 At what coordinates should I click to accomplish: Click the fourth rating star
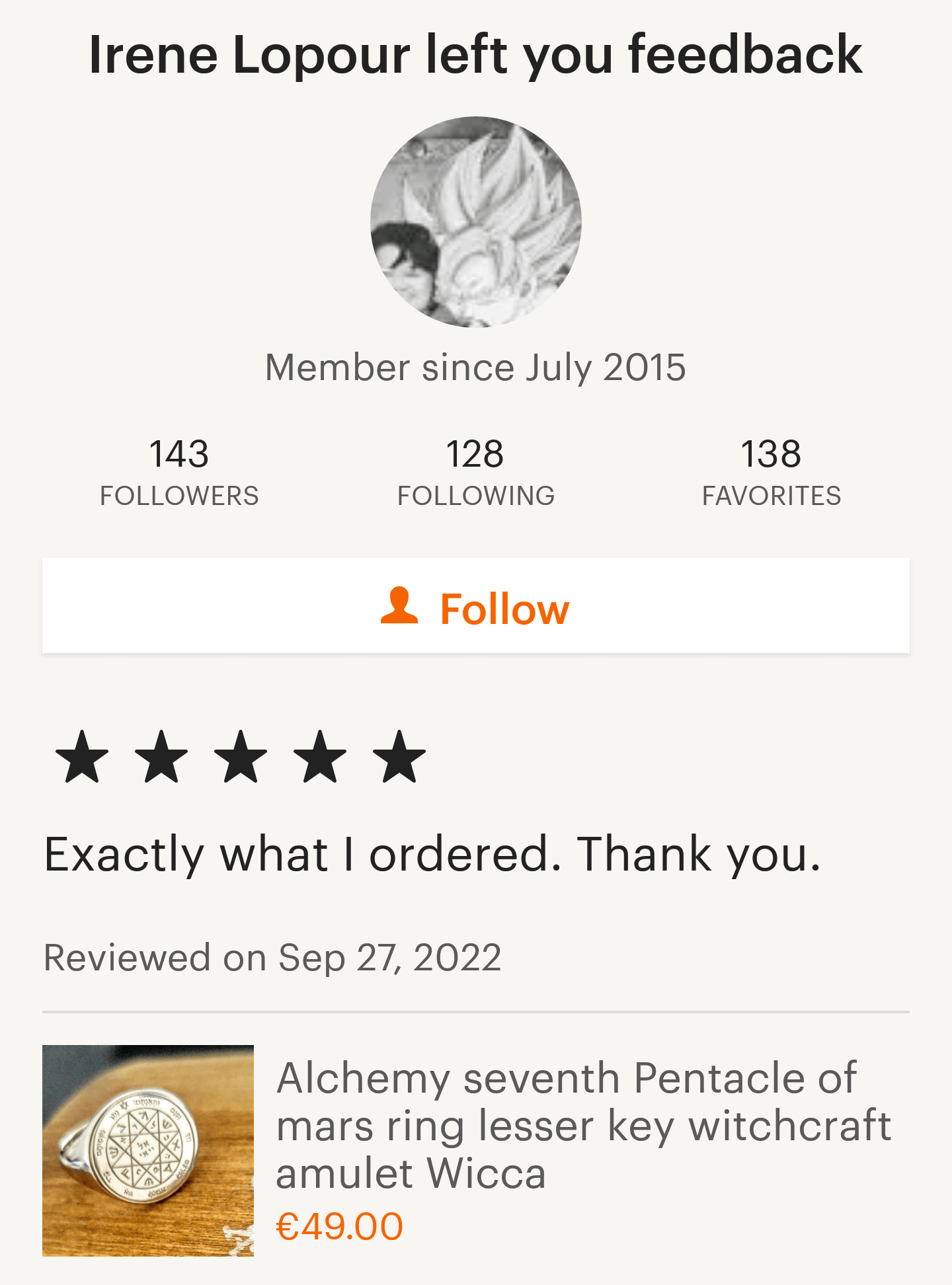click(320, 757)
